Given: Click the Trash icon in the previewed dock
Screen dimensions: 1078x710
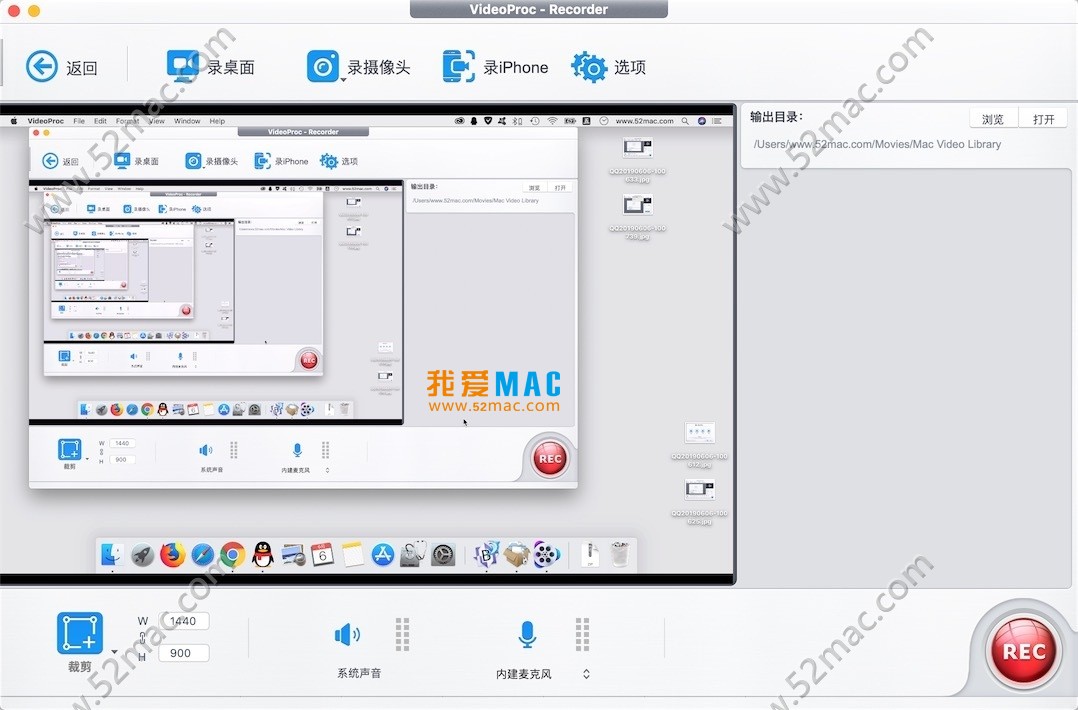Looking at the screenshot, I should point(619,554).
